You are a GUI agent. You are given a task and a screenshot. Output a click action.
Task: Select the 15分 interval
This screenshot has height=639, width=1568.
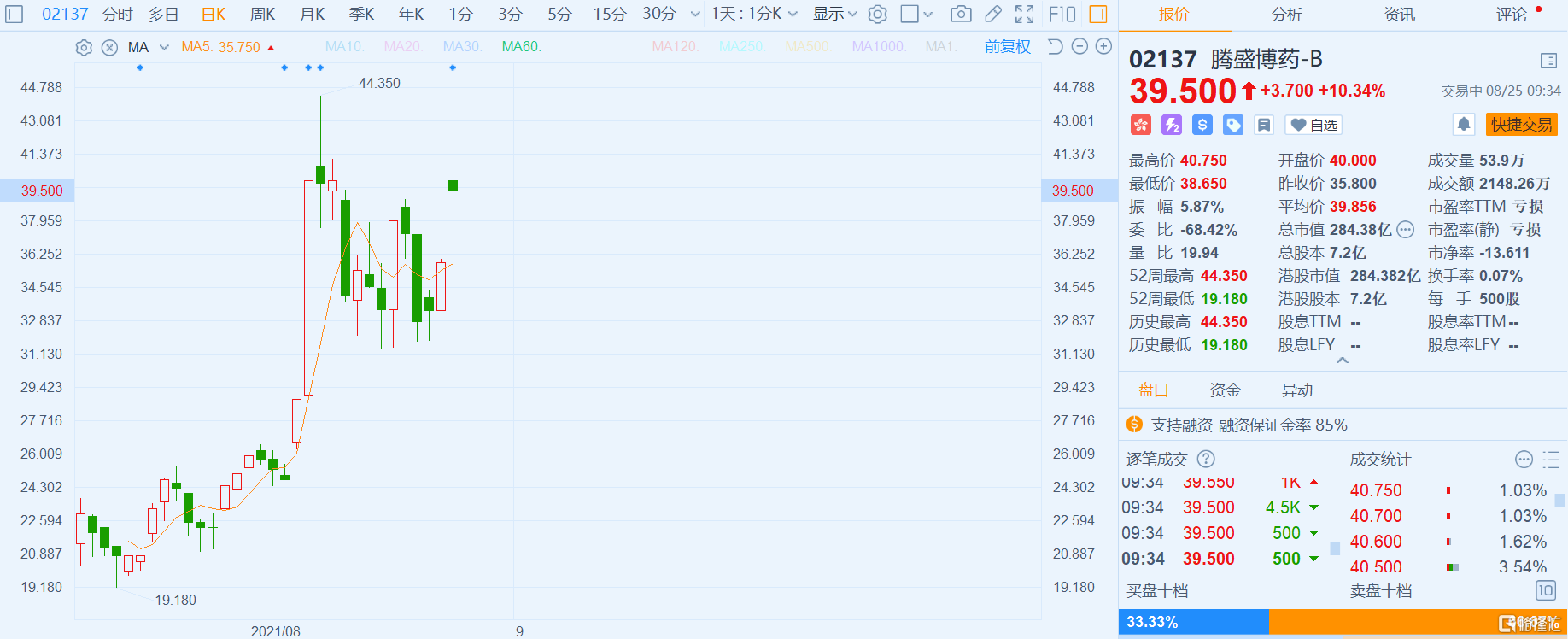point(610,14)
